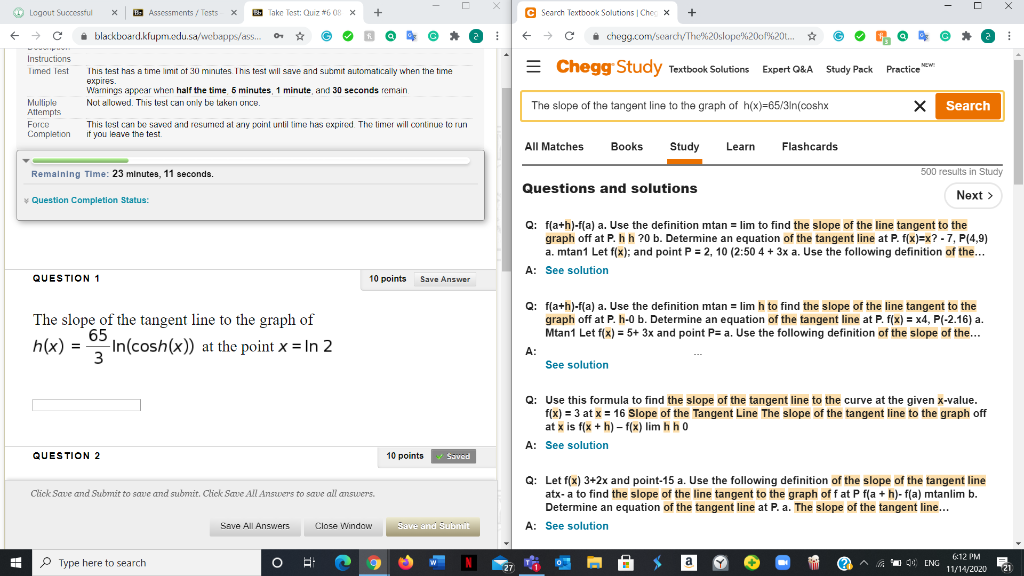Go to Next results page on Chegg
The height and width of the screenshot is (576, 1024).
pos(973,195)
